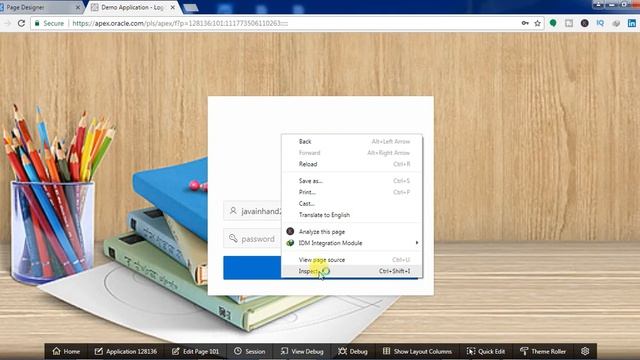Activate Quick Edit in developer toolbar
Viewport: 640px width, 360px height.
pos(486,351)
